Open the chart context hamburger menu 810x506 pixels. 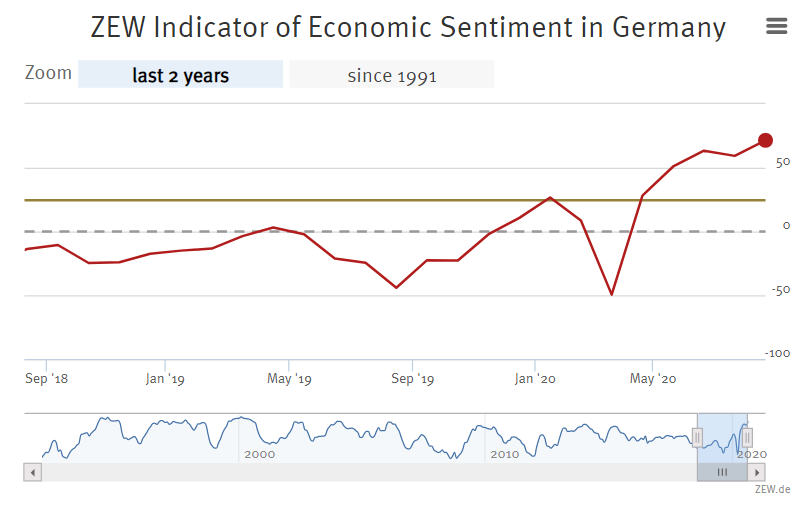[x=777, y=27]
